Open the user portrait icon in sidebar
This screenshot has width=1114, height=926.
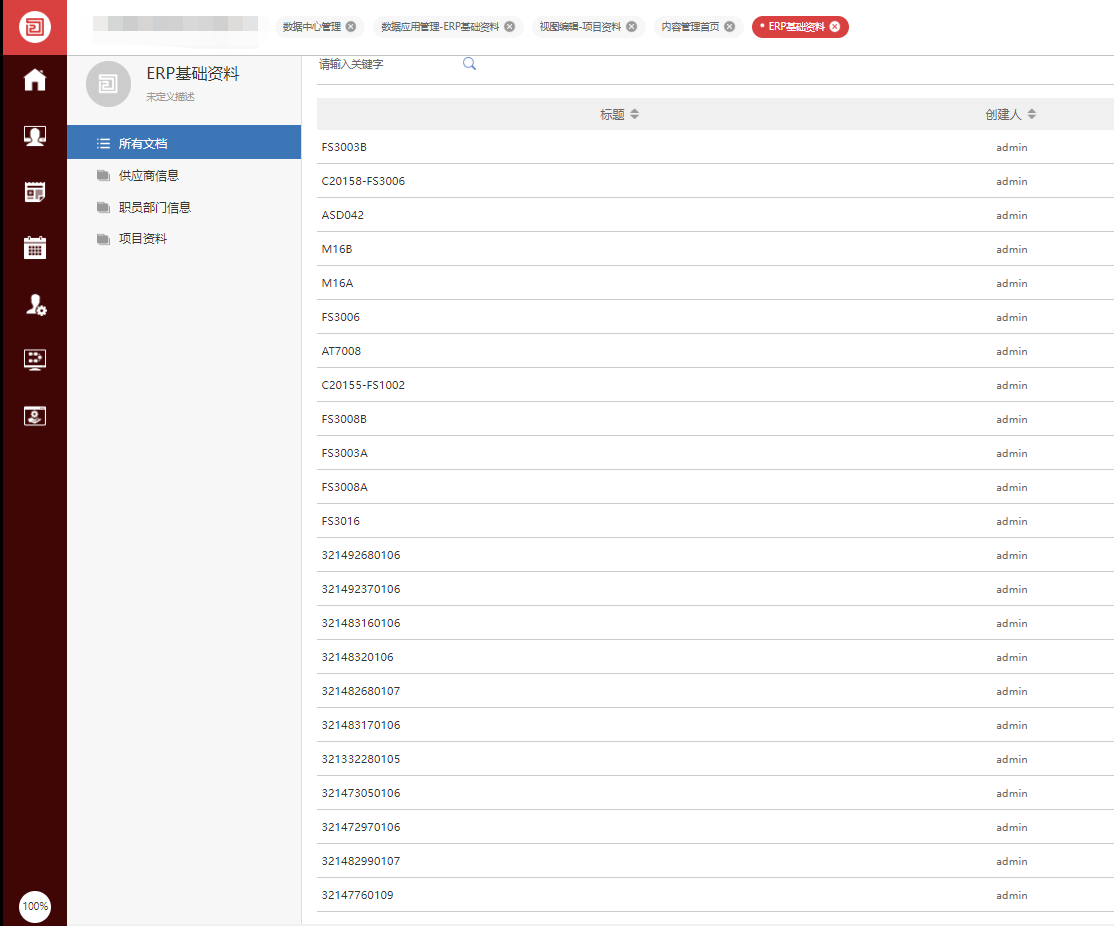34,136
